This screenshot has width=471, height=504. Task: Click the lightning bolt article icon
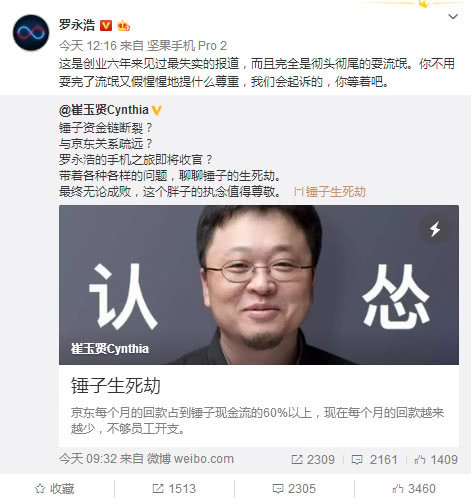[x=435, y=229]
